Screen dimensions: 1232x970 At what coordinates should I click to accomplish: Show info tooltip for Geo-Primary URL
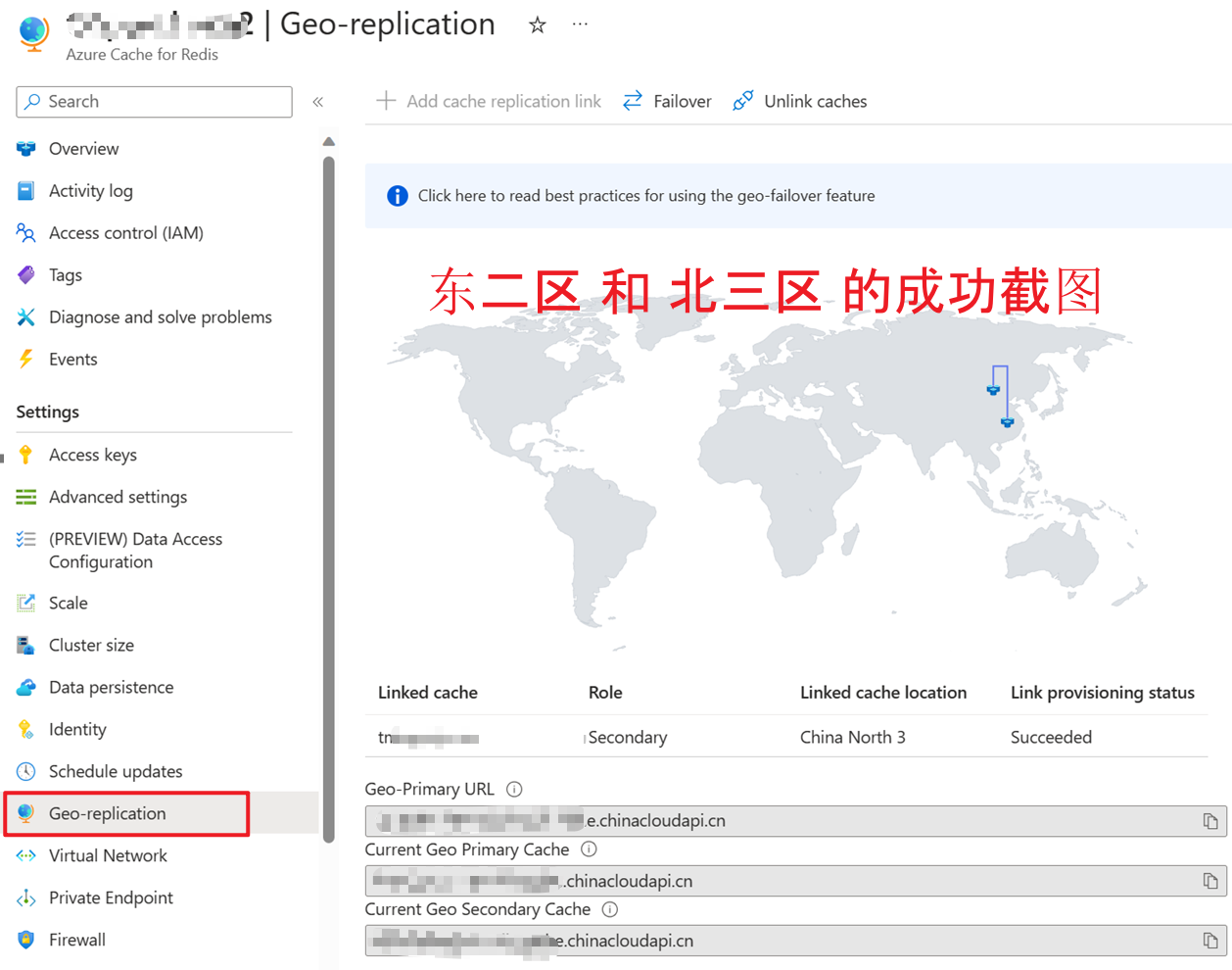[514, 790]
